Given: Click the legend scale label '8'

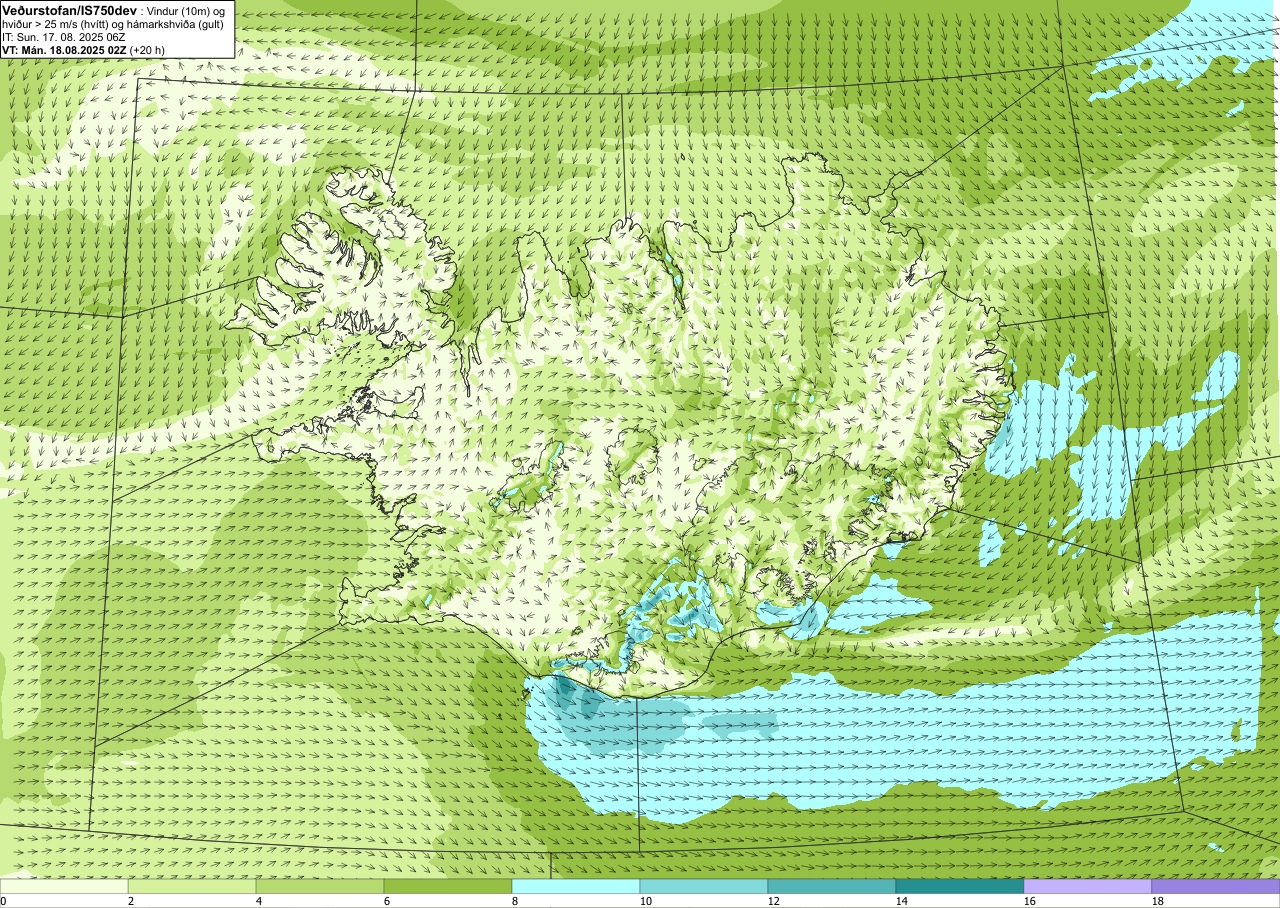Looking at the screenshot, I should [x=515, y=901].
